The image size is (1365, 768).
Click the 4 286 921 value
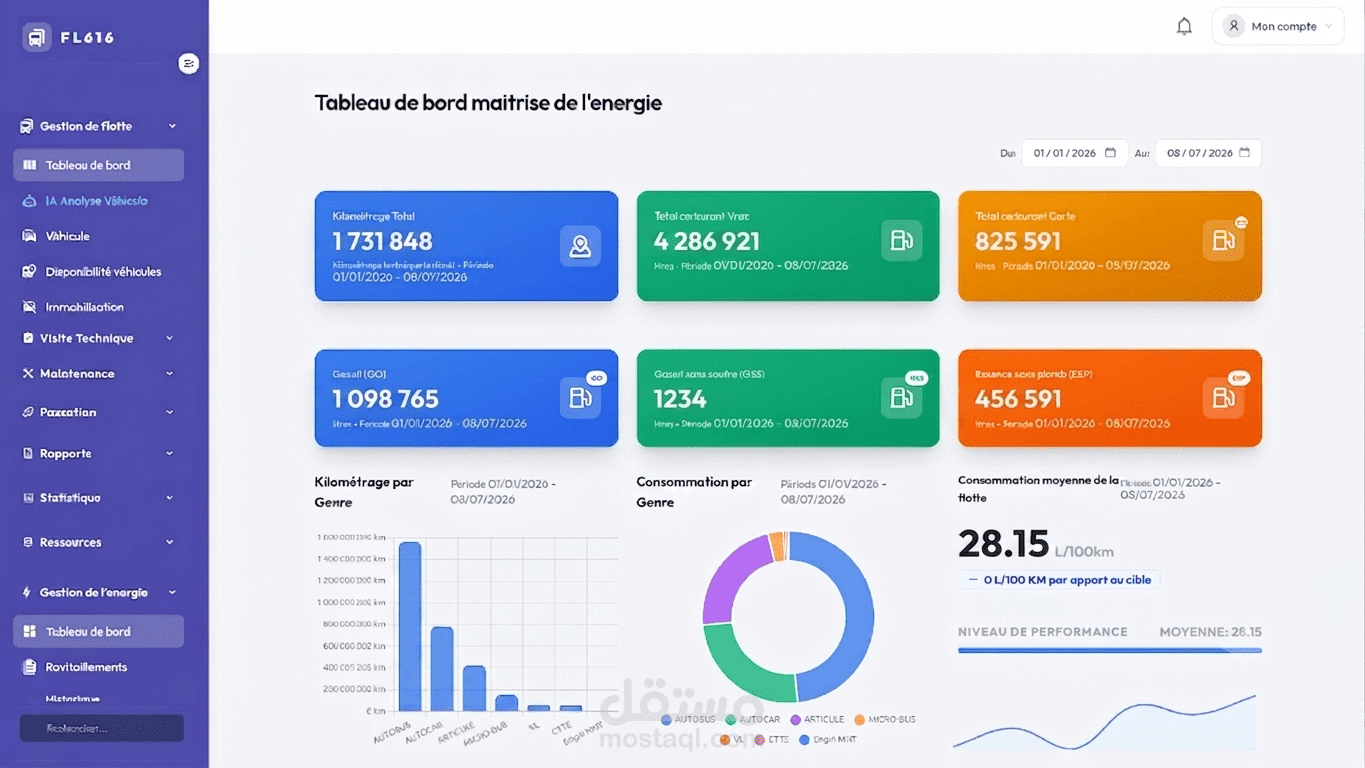tap(707, 241)
